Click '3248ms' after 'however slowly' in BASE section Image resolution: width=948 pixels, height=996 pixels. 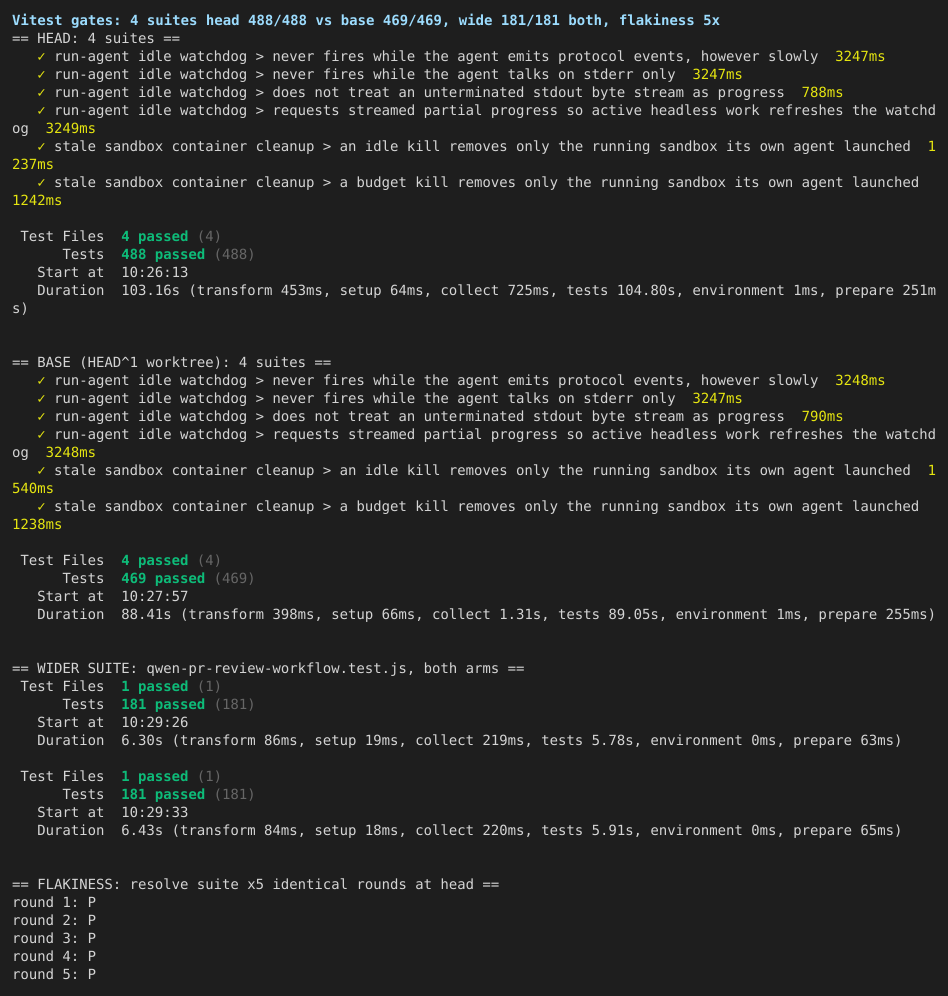(x=860, y=380)
